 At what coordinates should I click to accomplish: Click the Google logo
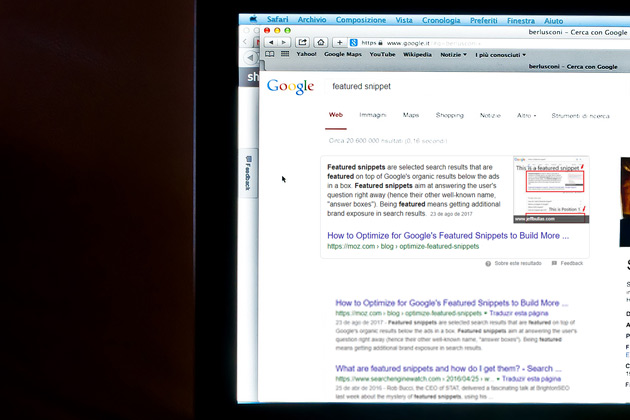point(290,86)
